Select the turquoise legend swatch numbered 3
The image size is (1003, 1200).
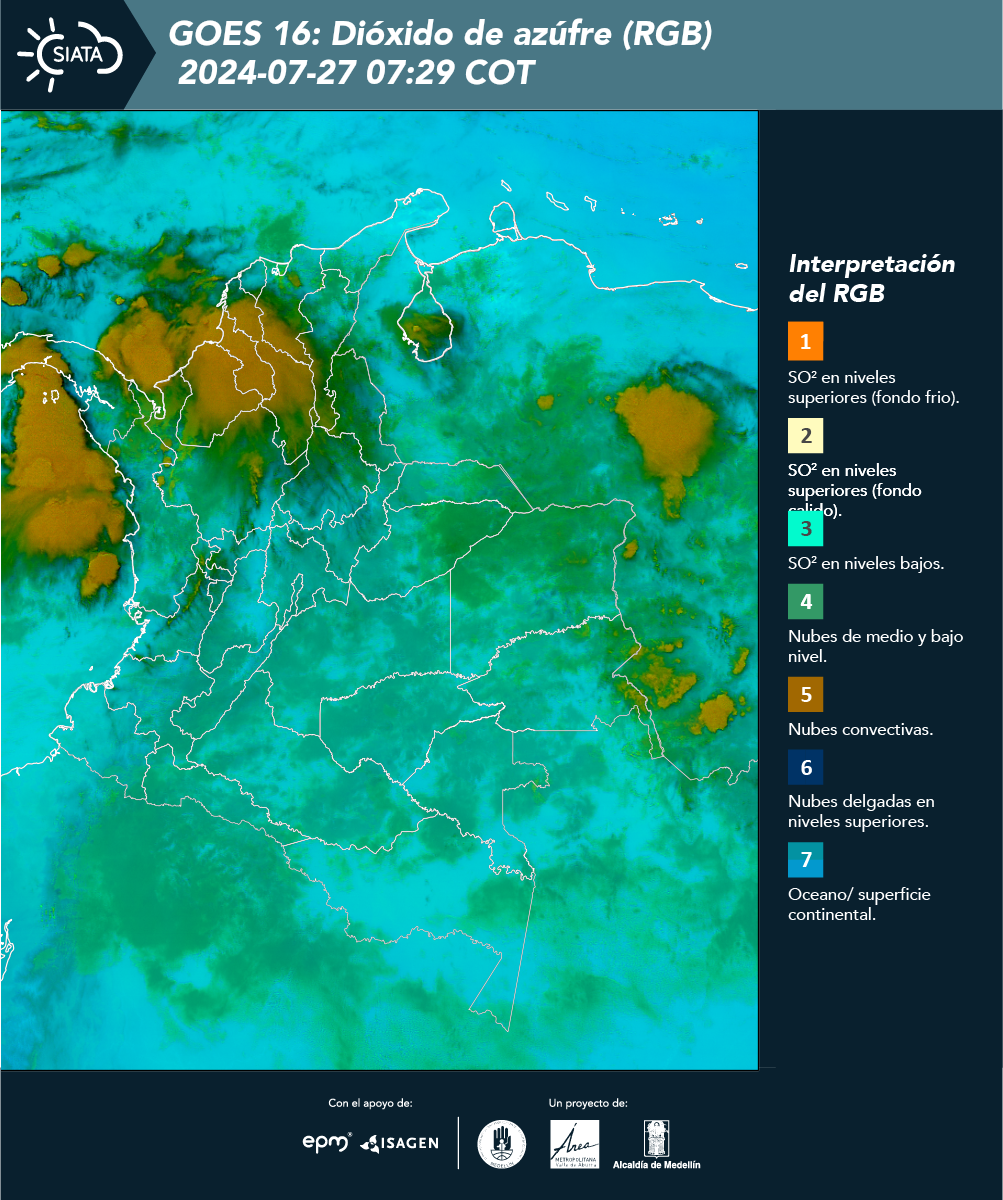pos(805,527)
